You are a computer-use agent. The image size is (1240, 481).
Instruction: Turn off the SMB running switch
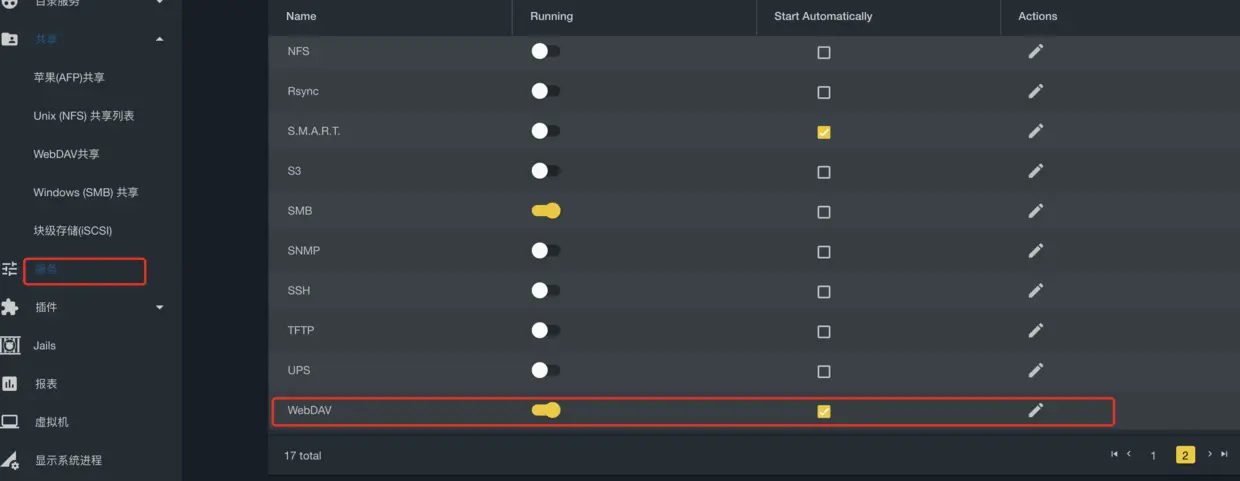point(545,211)
